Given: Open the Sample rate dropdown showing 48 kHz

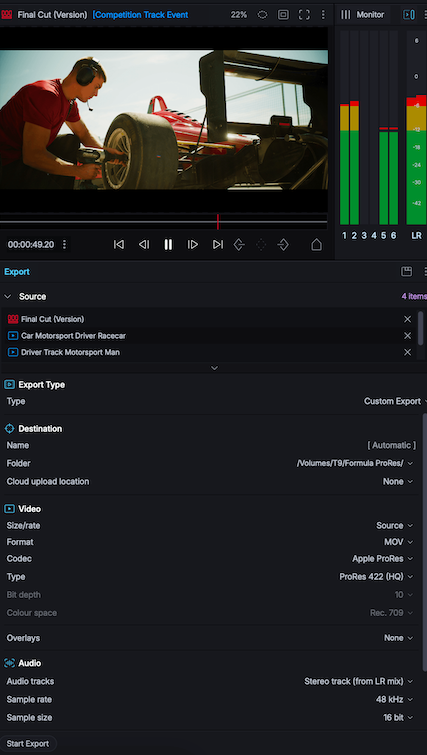Looking at the screenshot, I should coord(394,699).
